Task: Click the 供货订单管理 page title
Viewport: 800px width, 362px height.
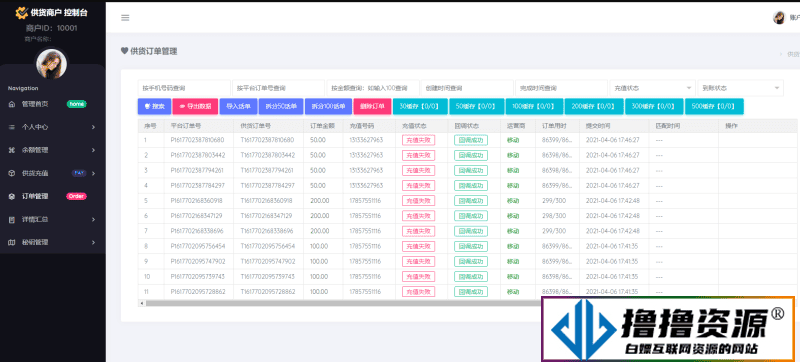Action: click(x=154, y=51)
